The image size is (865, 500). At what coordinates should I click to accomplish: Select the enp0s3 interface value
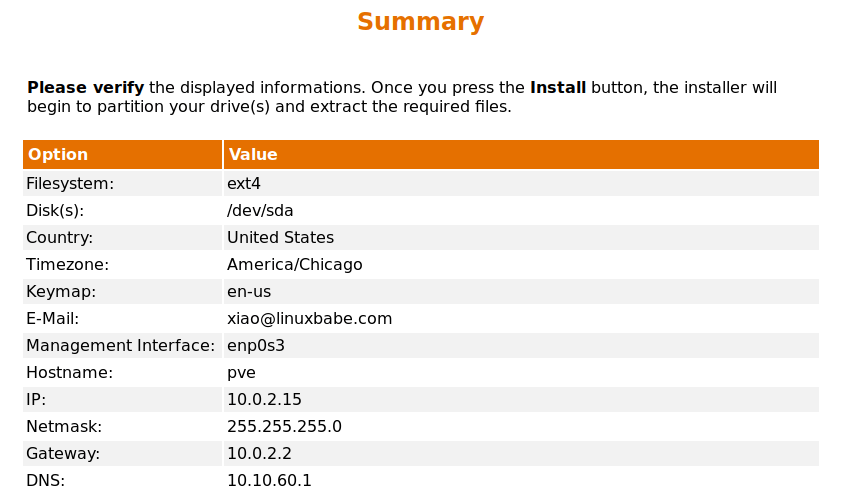point(257,346)
